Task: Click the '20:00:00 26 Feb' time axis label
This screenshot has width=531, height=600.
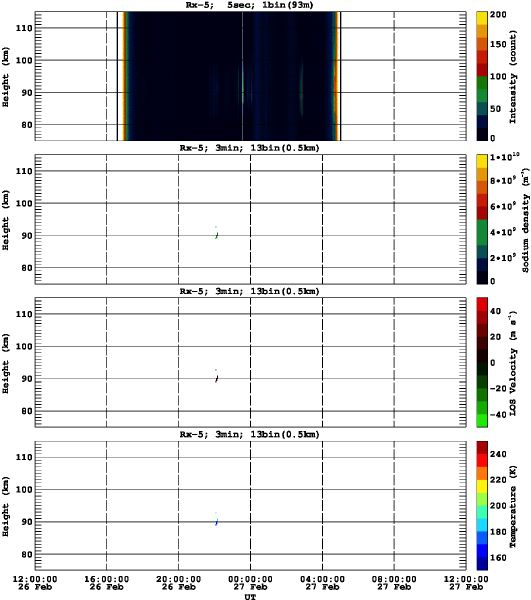Action: coord(179,583)
